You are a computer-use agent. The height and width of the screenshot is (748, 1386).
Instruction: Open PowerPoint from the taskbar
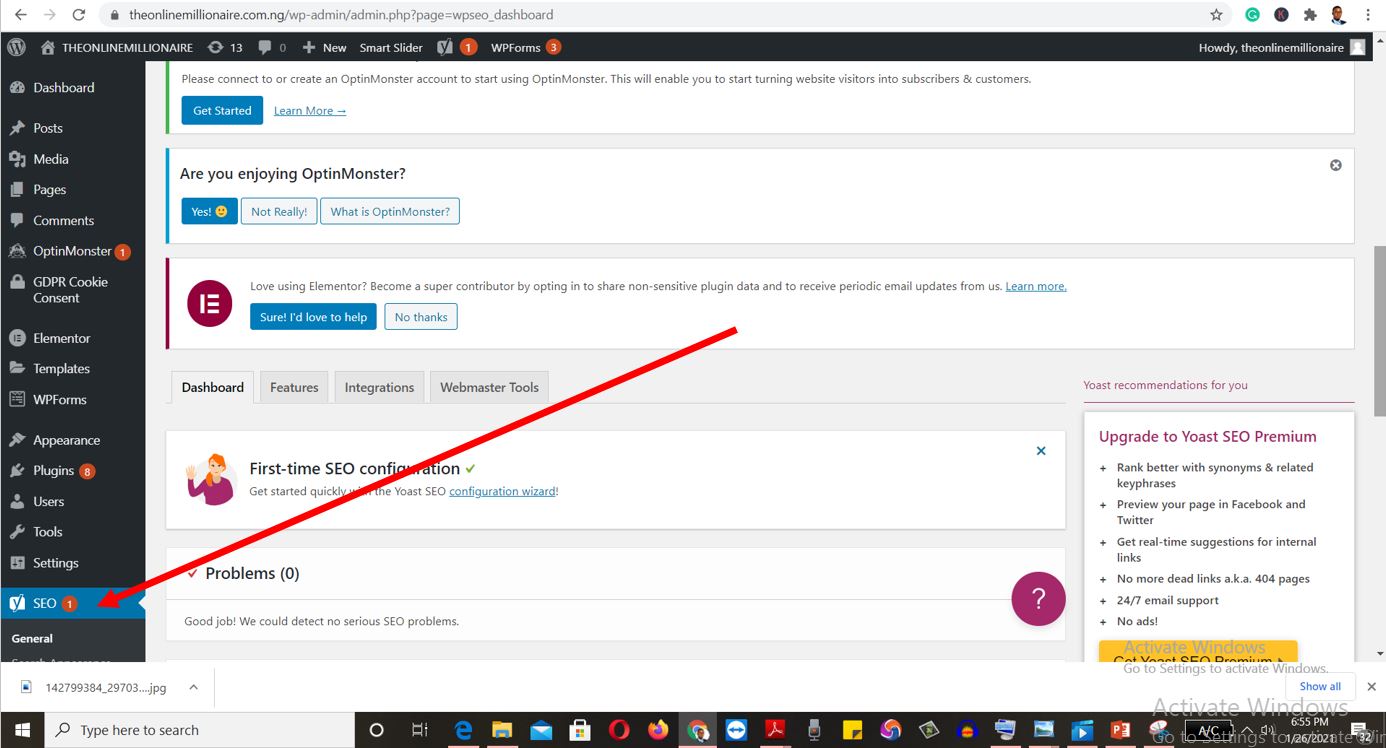(x=1120, y=730)
